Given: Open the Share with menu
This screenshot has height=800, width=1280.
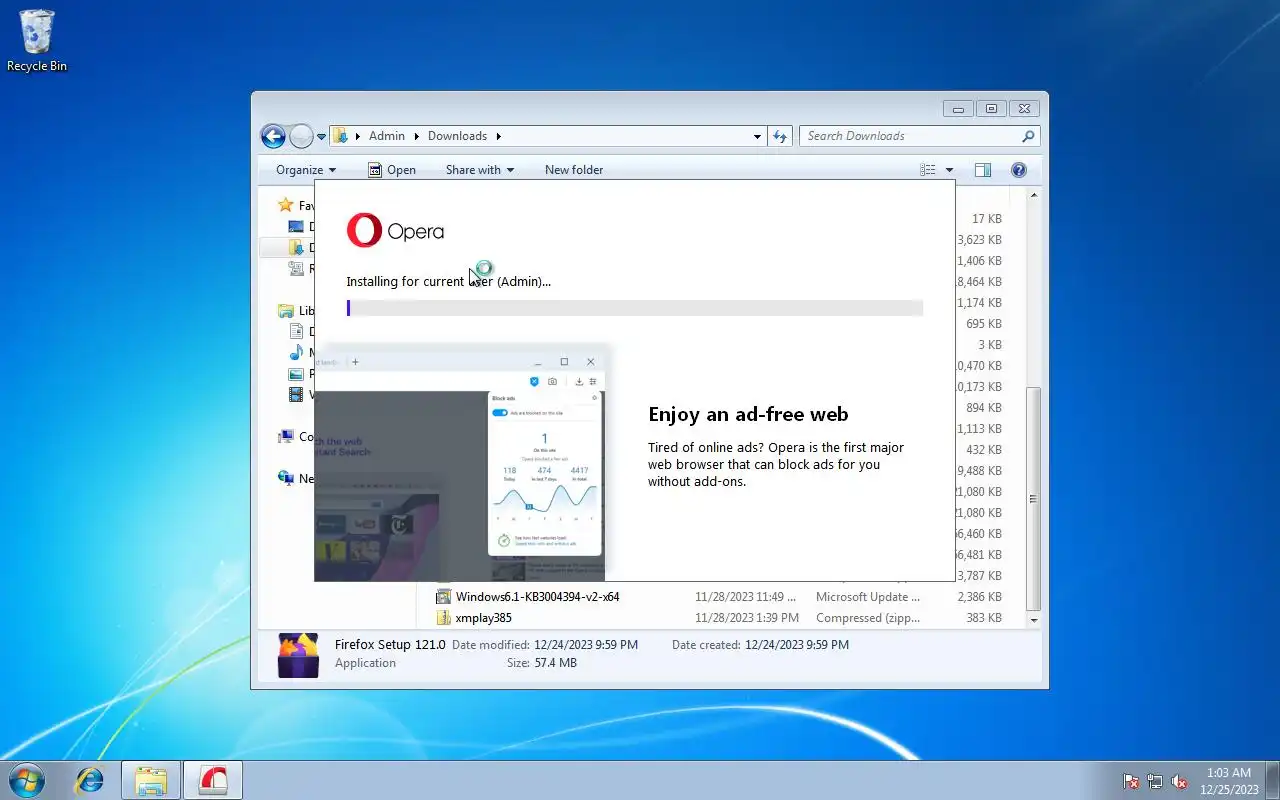Looking at the screenshot, I should (480, 170).
